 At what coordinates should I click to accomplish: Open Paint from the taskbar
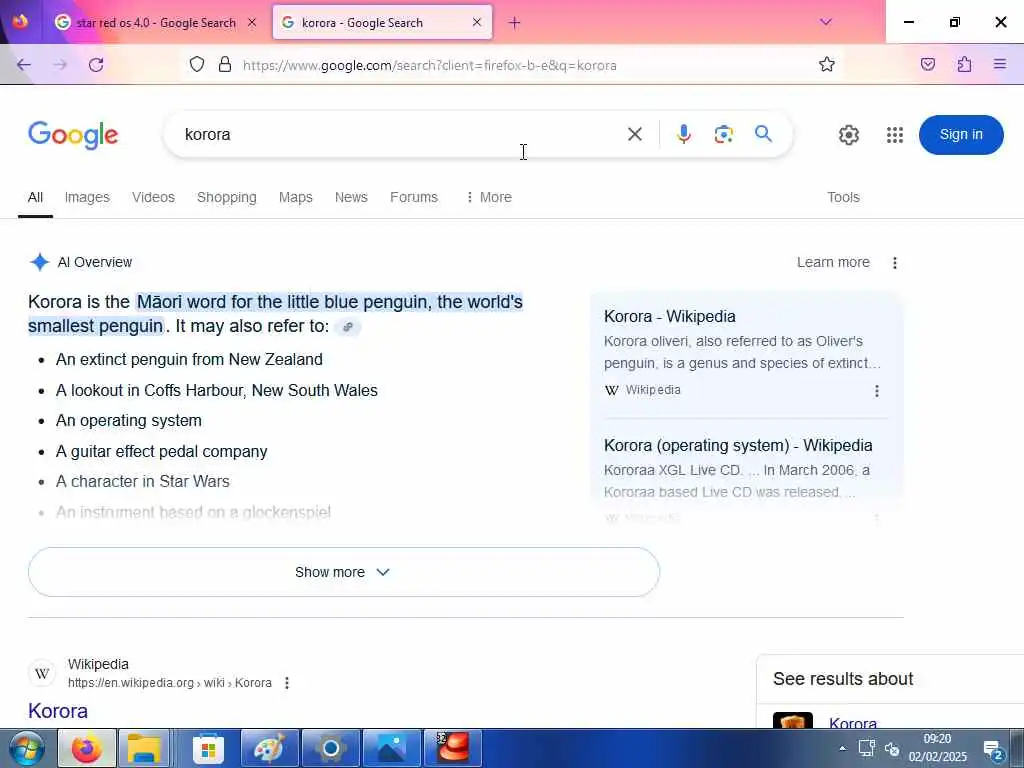[x=269, y=748]
